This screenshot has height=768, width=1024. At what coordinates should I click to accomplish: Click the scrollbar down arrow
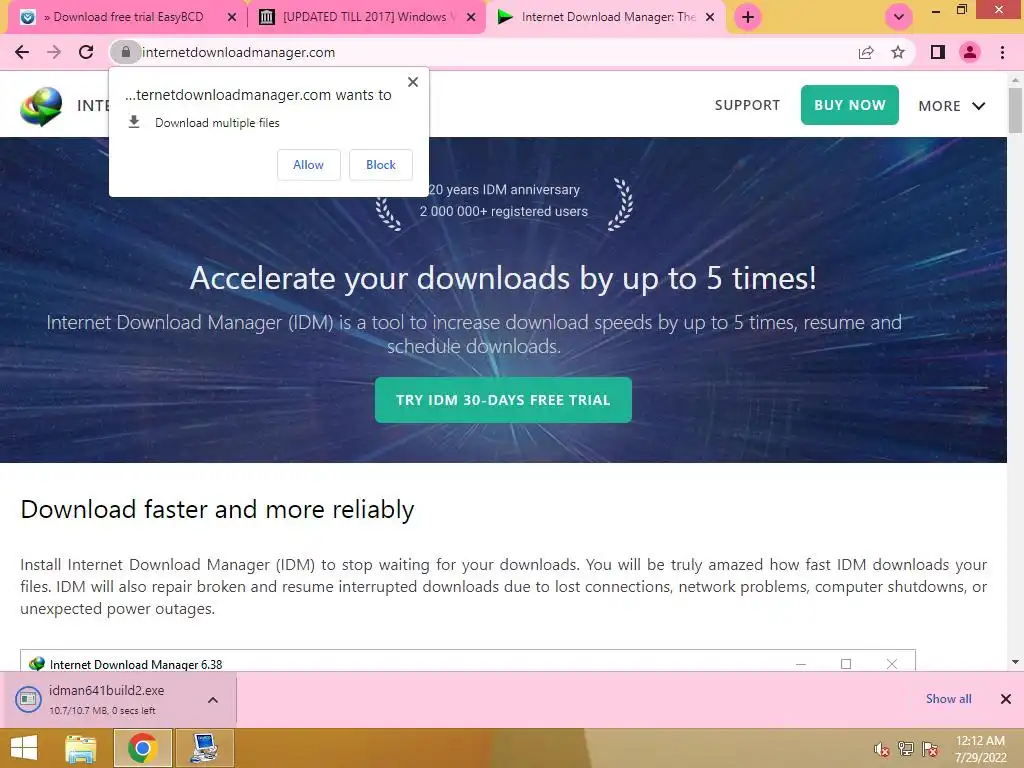1015,662
